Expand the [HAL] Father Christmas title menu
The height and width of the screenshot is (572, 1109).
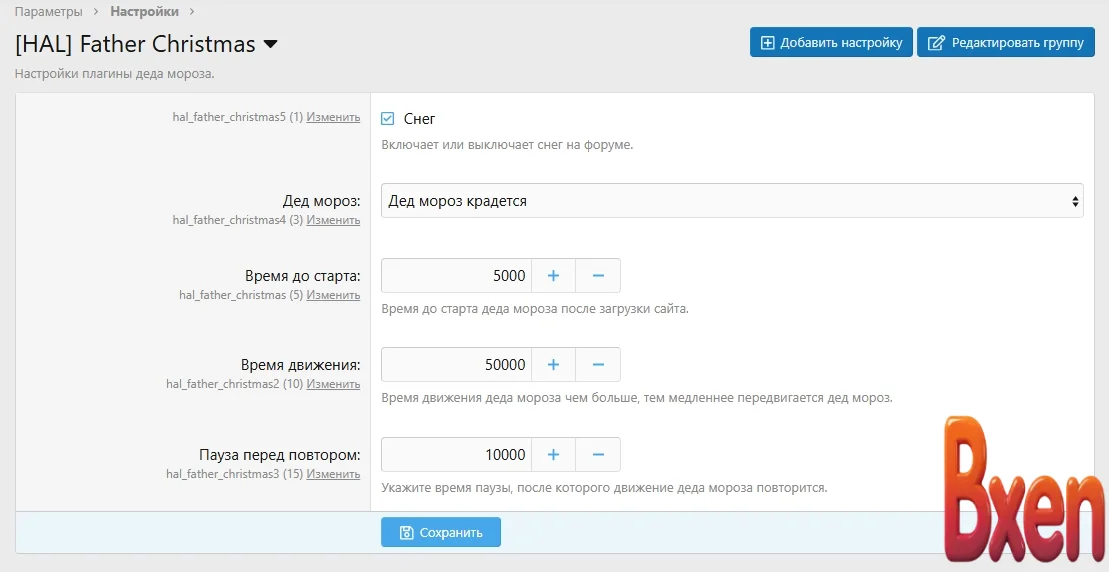(x=270, y=45)
